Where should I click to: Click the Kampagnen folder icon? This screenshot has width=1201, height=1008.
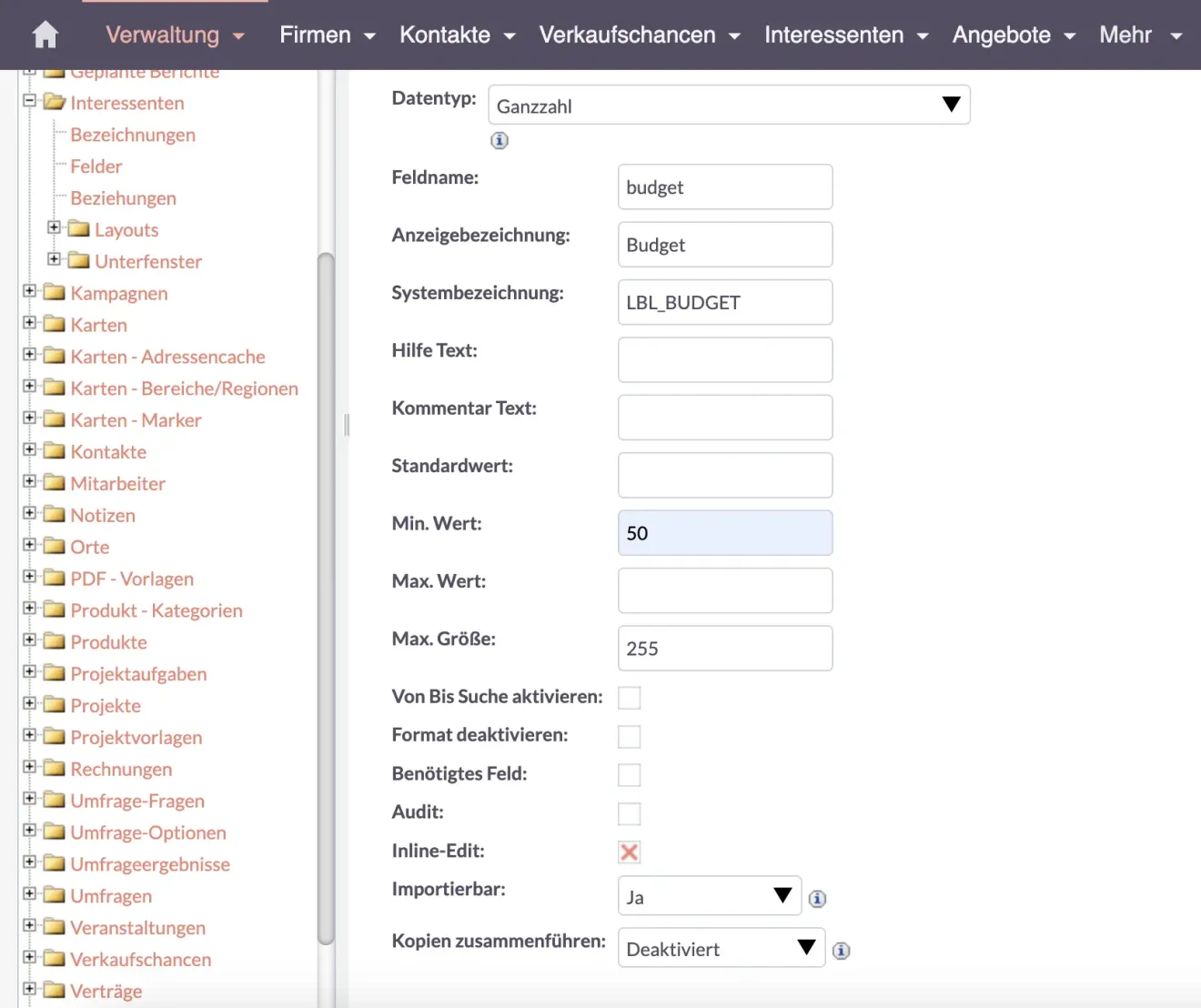[55, 292]
